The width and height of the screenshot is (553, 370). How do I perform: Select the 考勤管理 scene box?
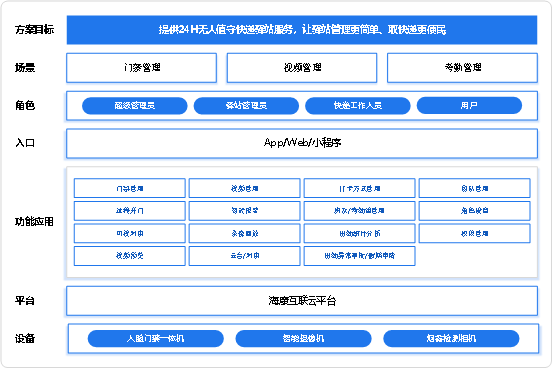(462, 68)
